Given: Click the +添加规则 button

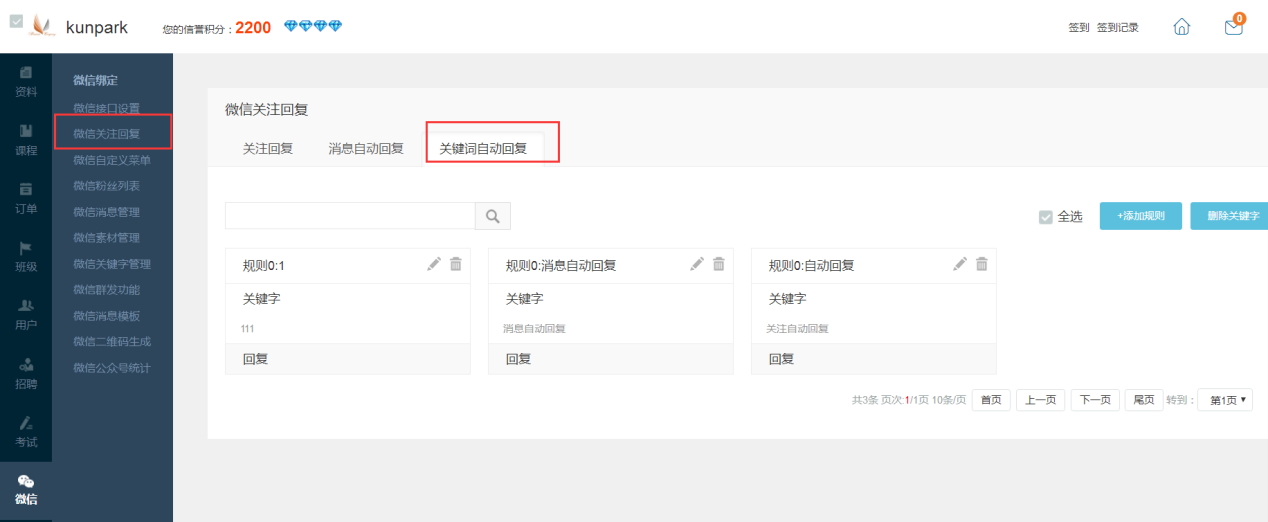Looking at the screenshot, I should click(1141, 216).
